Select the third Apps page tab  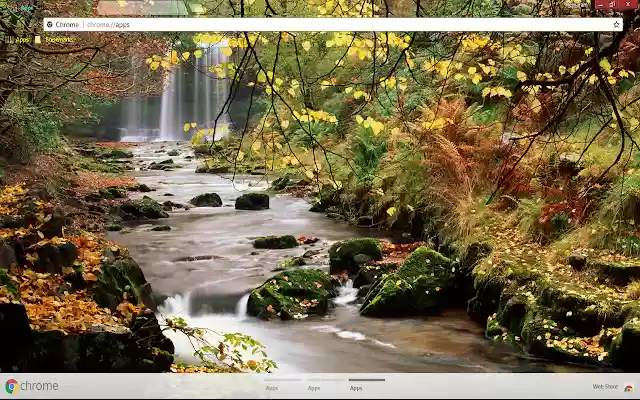coord(367,385)
